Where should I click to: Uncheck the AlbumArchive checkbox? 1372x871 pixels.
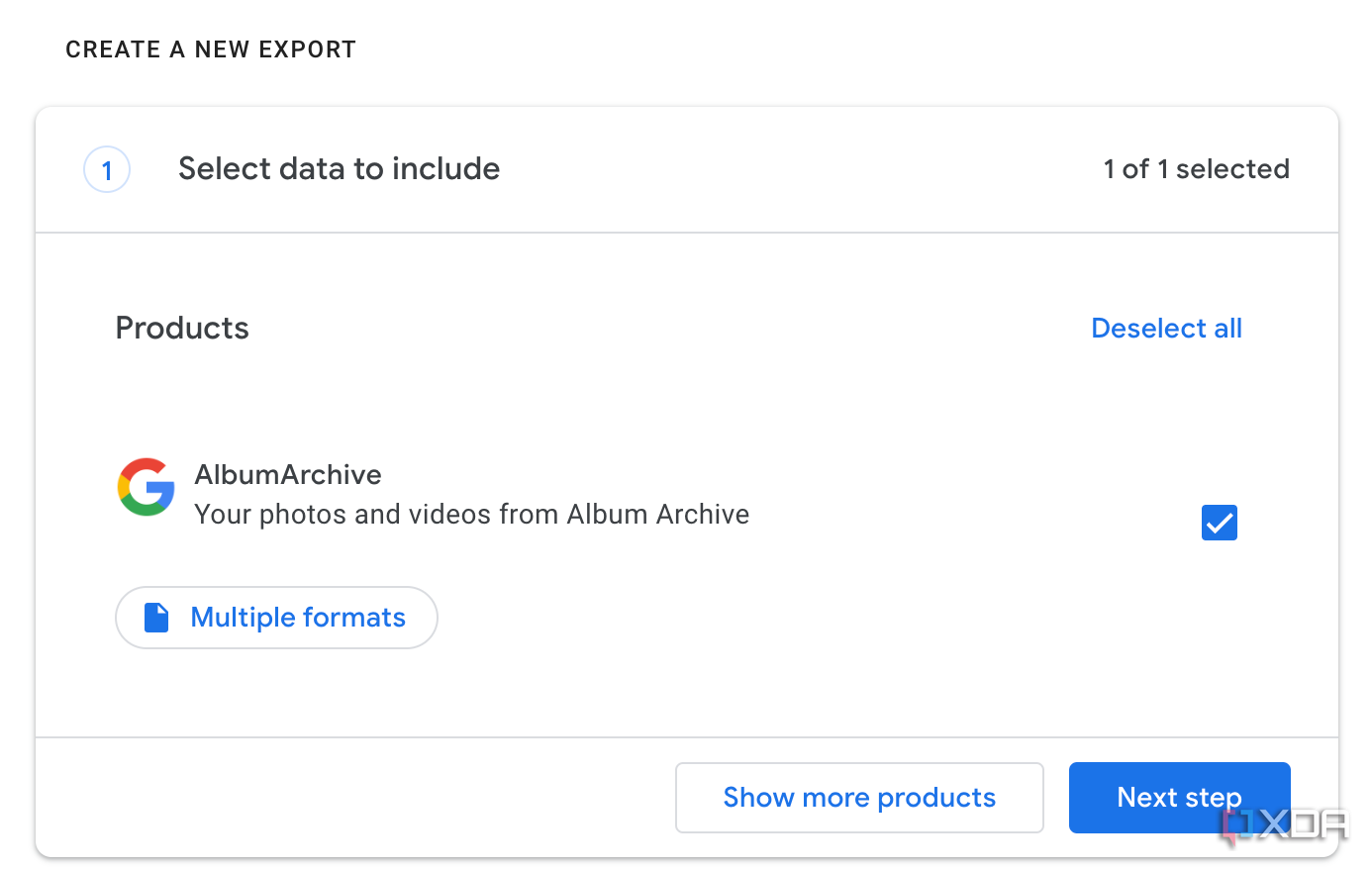pyautogui.click(x=1220, y=523)
